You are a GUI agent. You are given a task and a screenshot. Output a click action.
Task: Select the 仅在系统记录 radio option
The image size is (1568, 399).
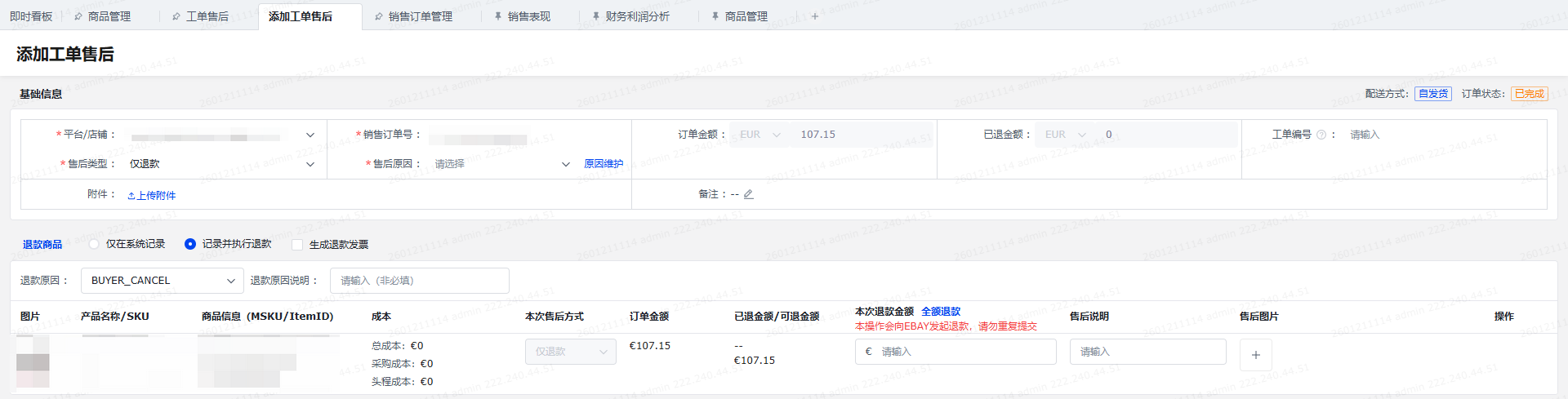tap(95, 244)
